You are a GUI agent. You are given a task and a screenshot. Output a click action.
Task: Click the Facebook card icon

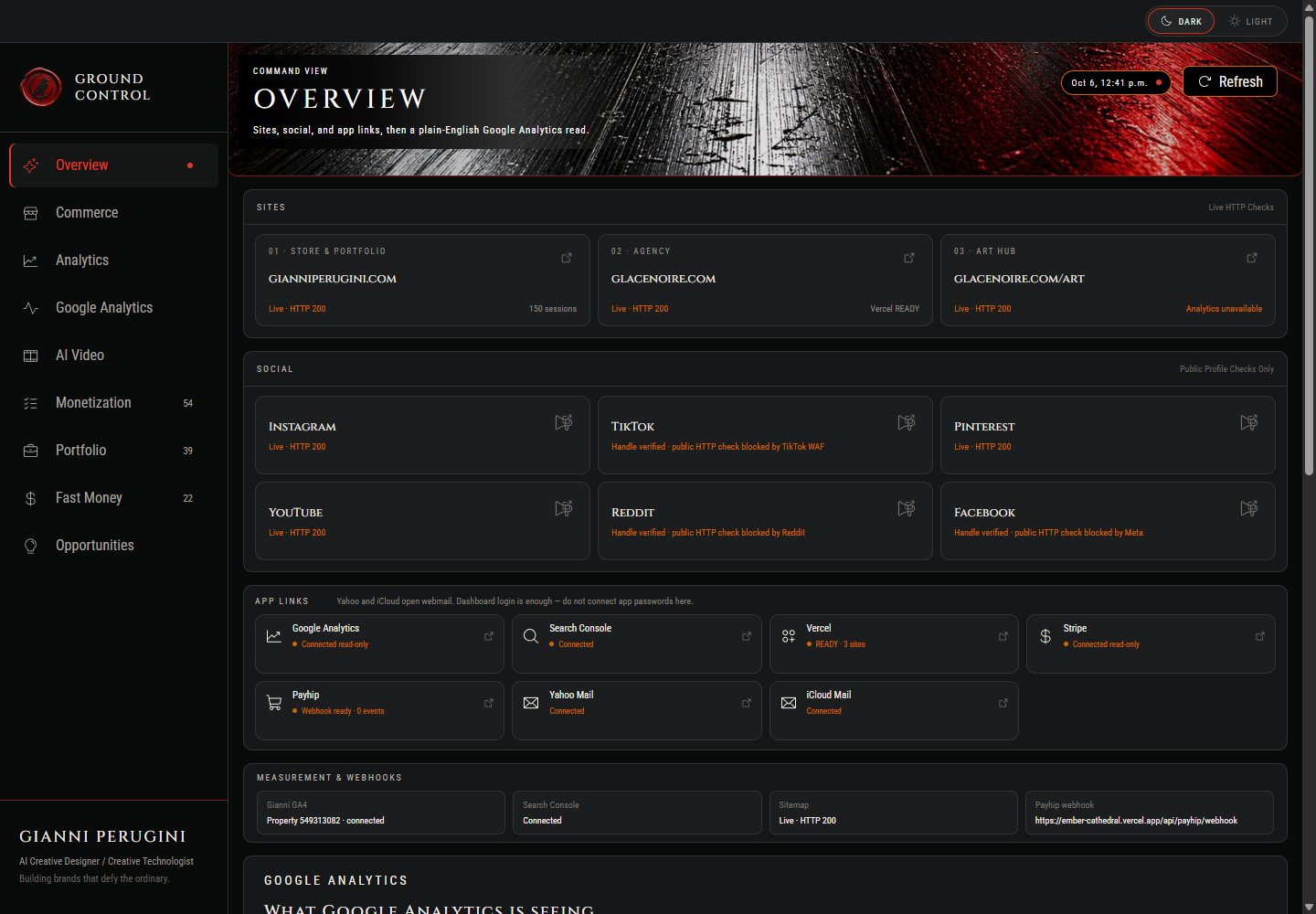(x=1249, y=508)
